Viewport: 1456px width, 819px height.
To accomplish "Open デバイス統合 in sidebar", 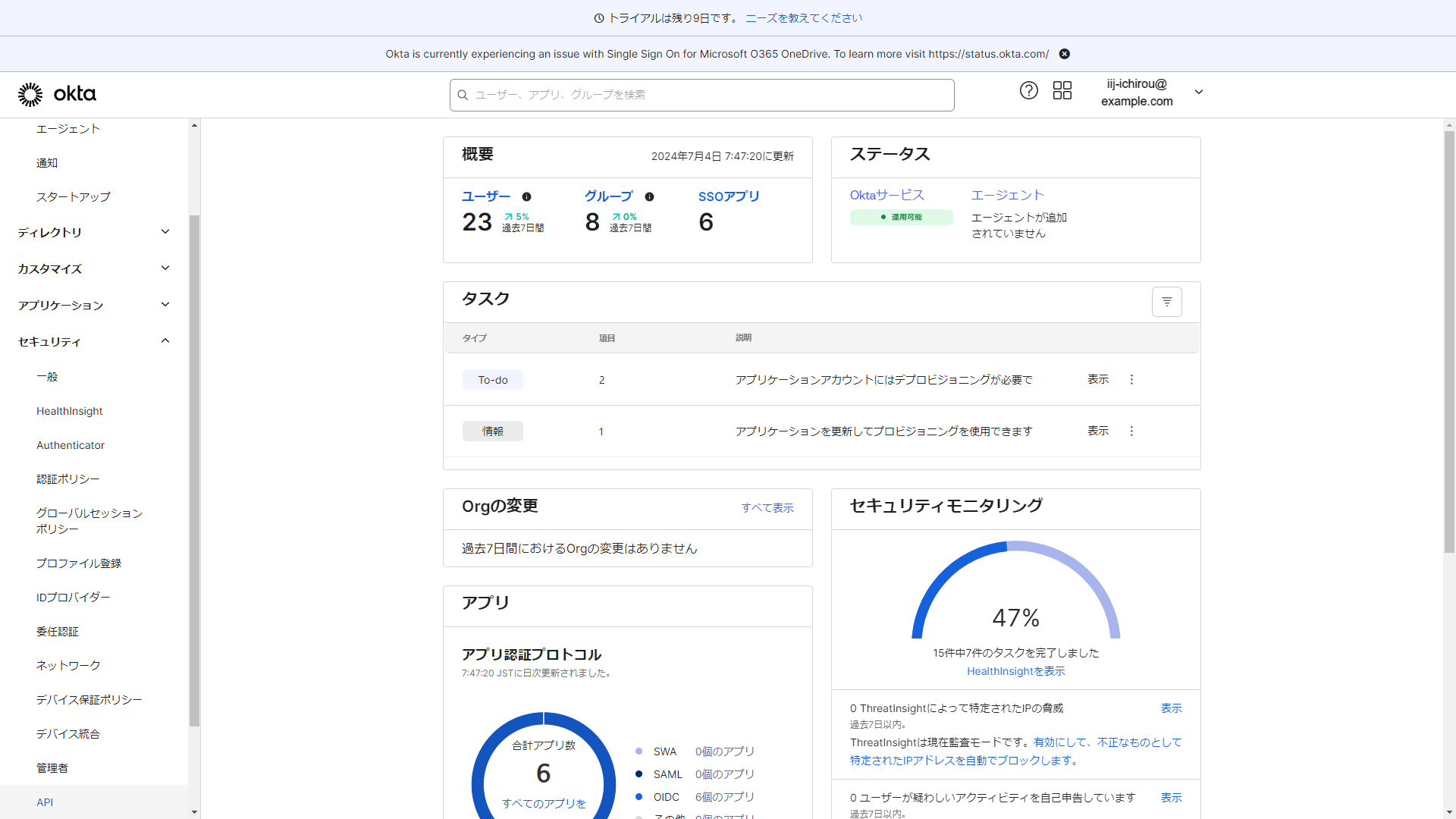I will click(68, 734).
